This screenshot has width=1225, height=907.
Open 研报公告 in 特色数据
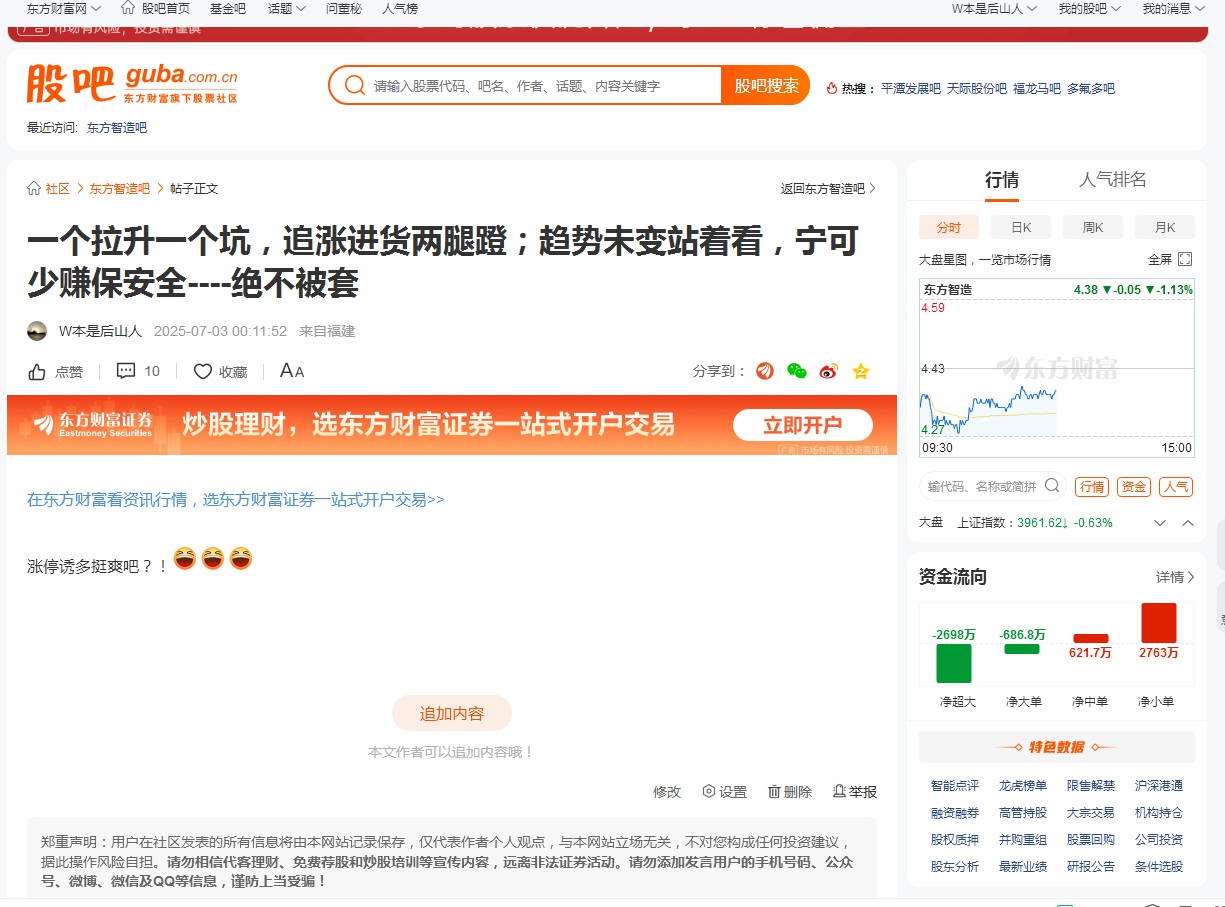tap(1091, 867)
